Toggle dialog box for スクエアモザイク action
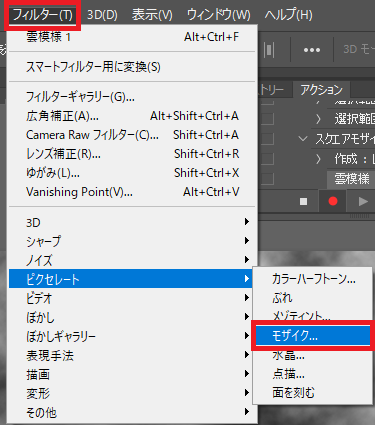This screenshot has height=425, width=375. [x=267, y=139]
